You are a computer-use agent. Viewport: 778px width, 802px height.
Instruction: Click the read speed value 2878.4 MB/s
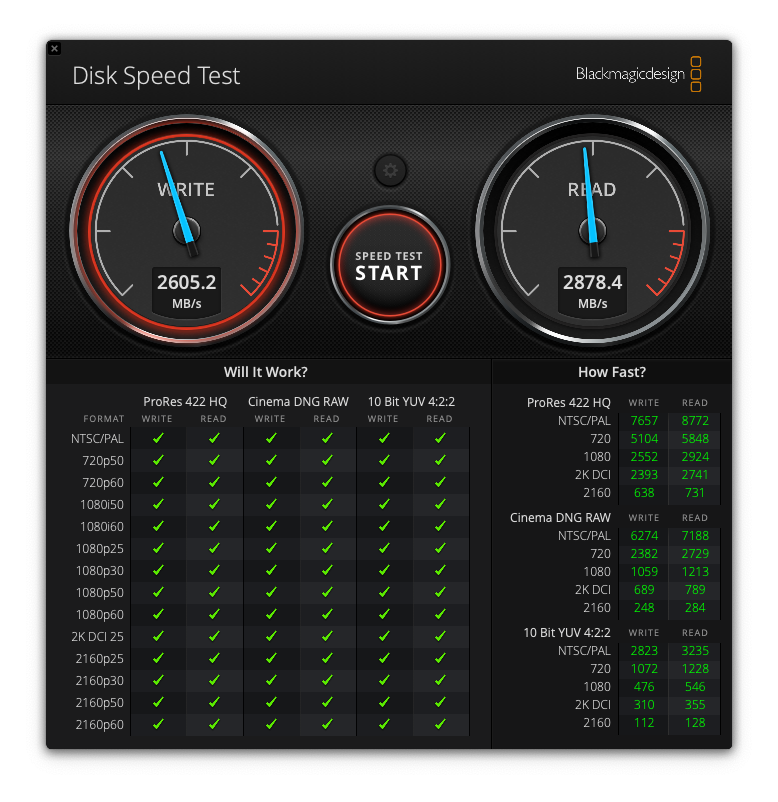click(x=592, y=291)
